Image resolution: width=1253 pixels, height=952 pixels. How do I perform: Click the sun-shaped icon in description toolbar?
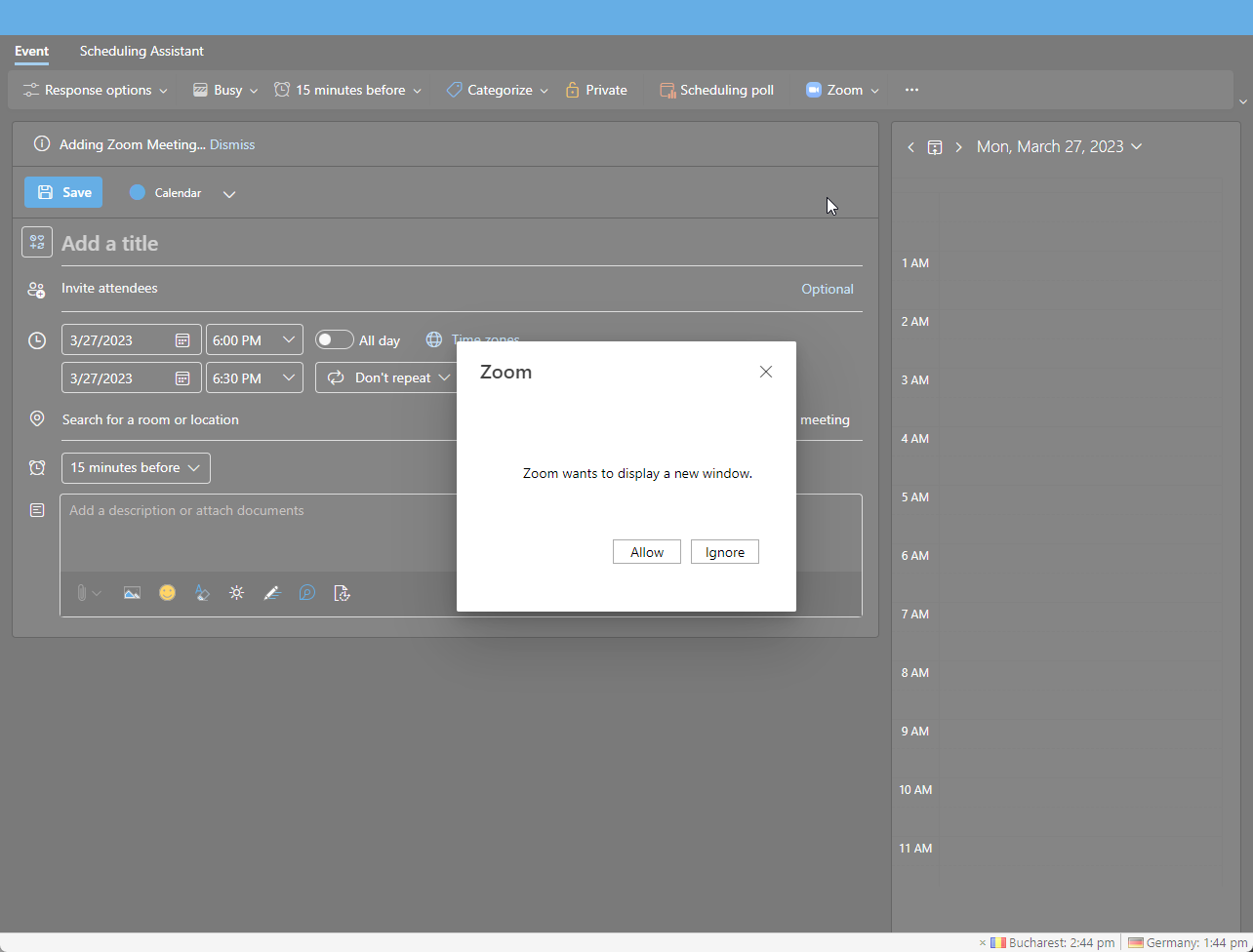pyautogui.click(x=236, y=593)
